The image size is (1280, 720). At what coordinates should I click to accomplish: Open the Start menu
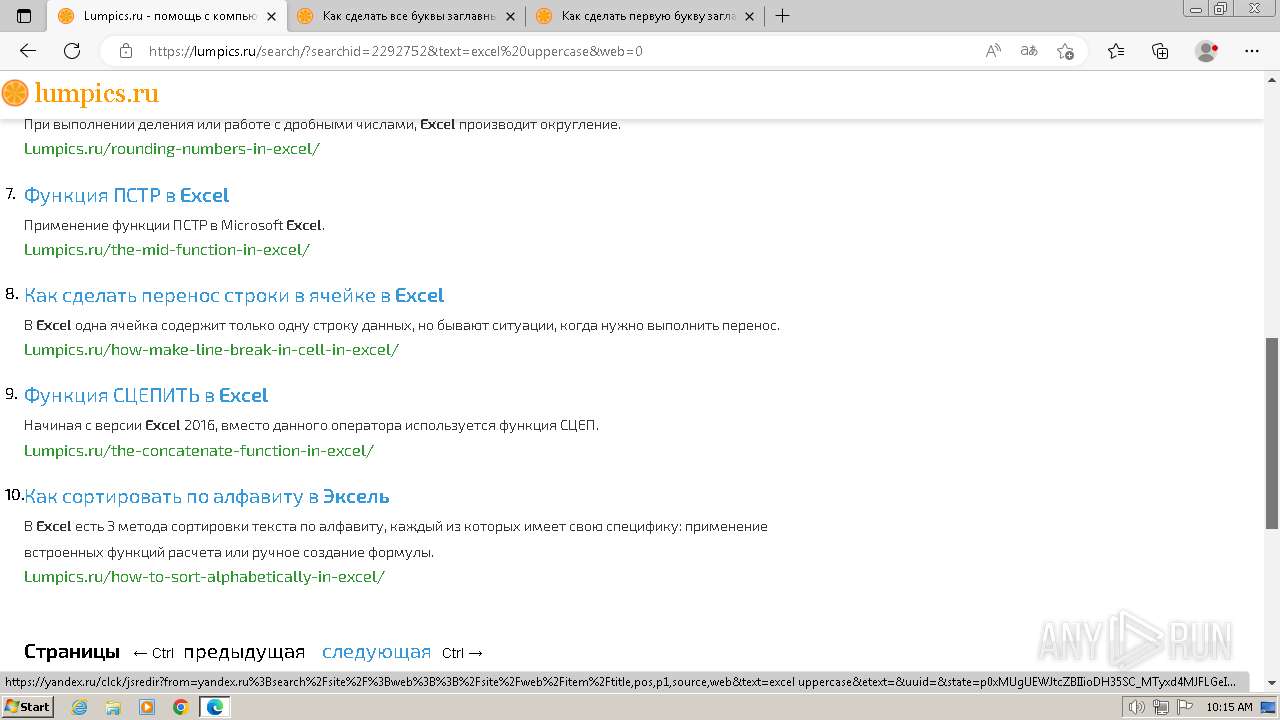[x=27, y=707]
